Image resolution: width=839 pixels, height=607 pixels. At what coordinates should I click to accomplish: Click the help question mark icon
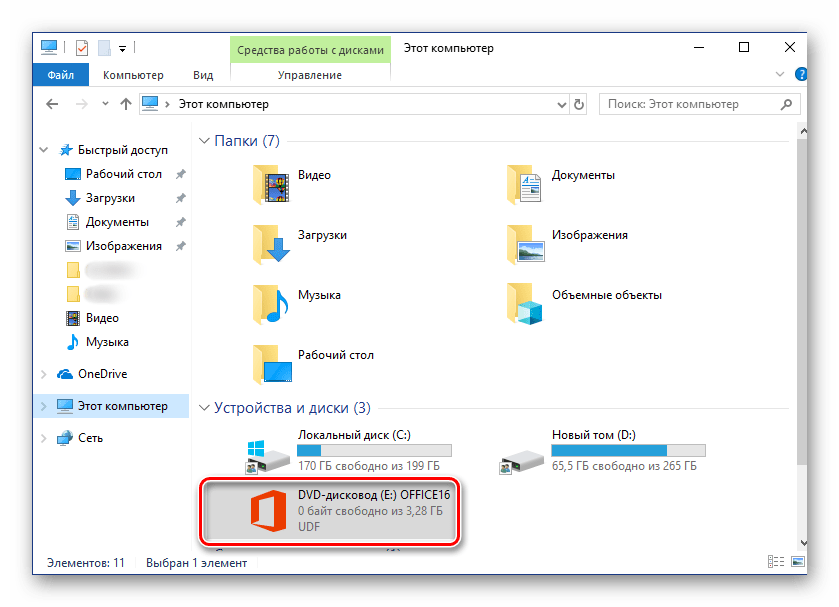coord(800,75)
